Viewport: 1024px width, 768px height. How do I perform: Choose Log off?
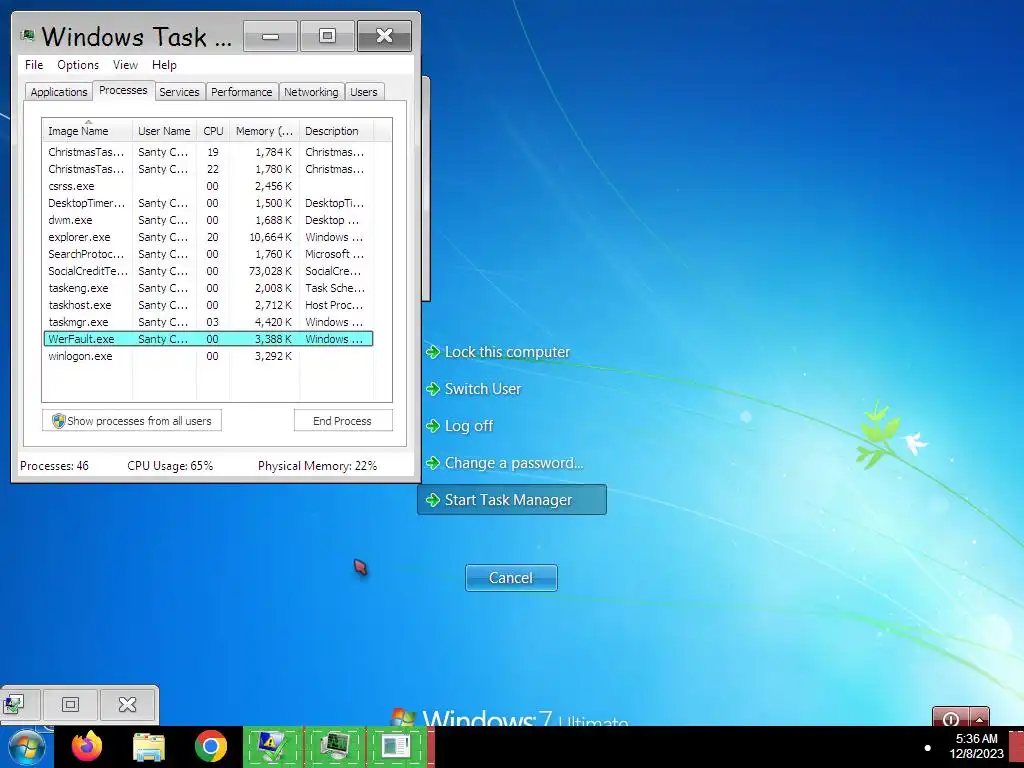[468, 426]
